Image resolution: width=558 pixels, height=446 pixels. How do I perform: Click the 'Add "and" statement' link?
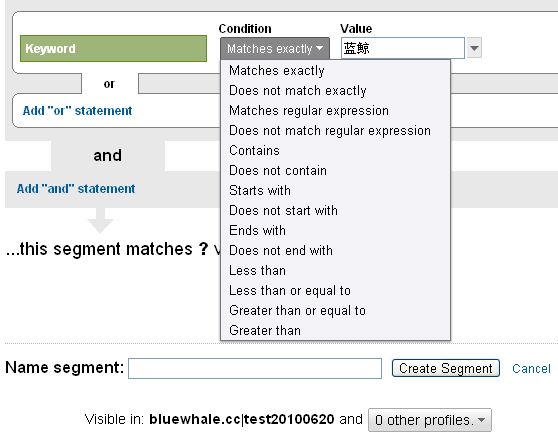tap(76, 189)
